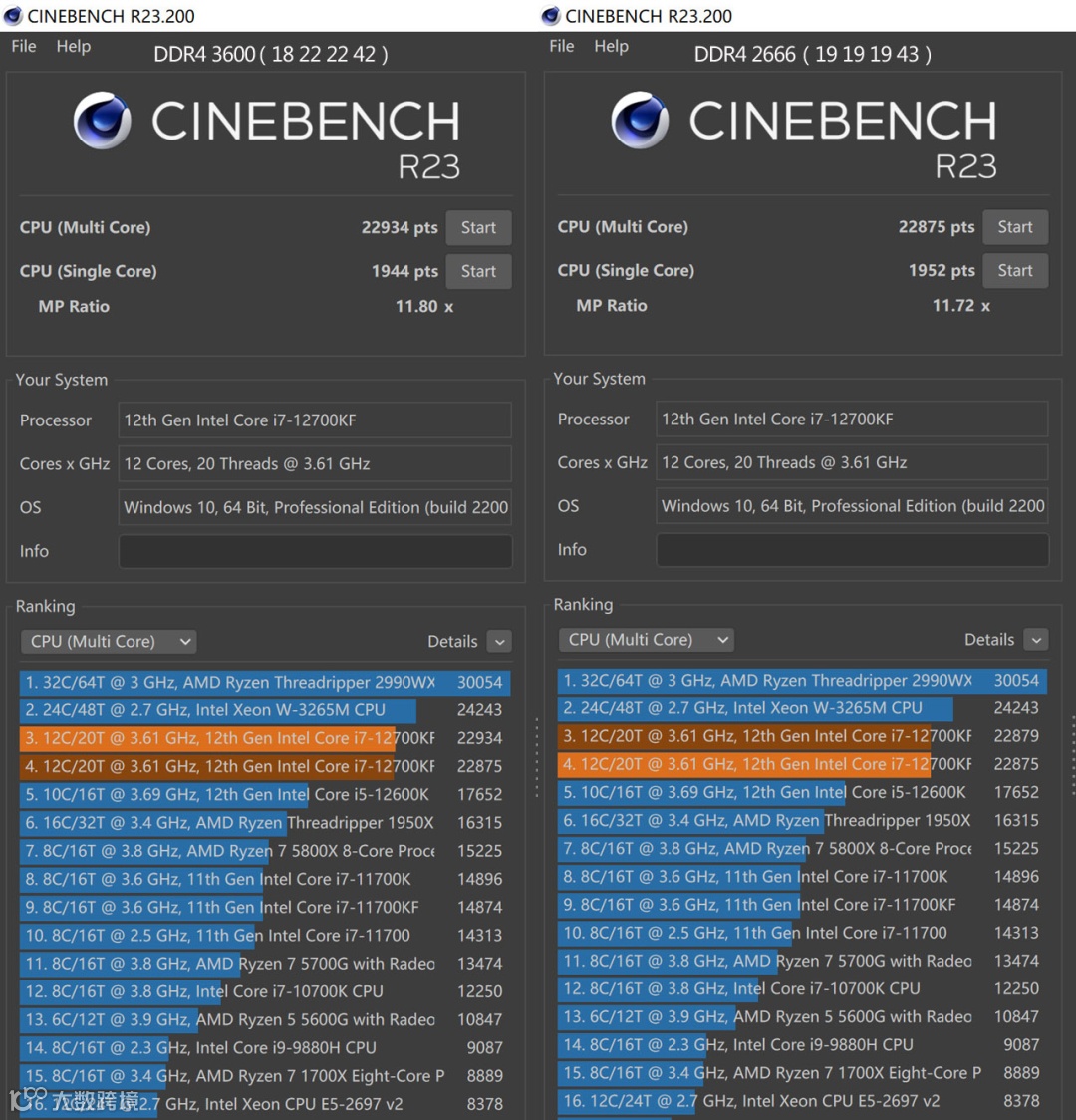Click the Info input field in left window

pos(315,551)
